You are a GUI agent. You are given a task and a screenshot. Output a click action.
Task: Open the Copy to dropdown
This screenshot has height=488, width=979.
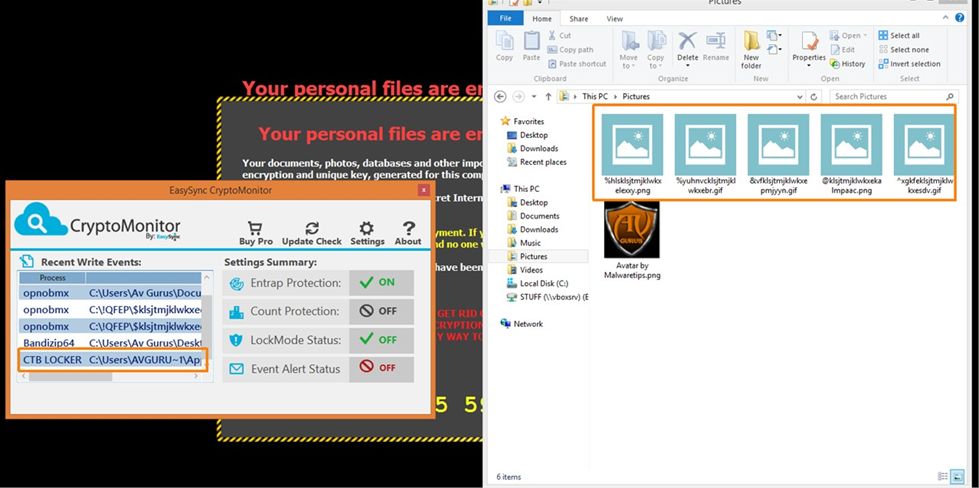click(656, 50)
